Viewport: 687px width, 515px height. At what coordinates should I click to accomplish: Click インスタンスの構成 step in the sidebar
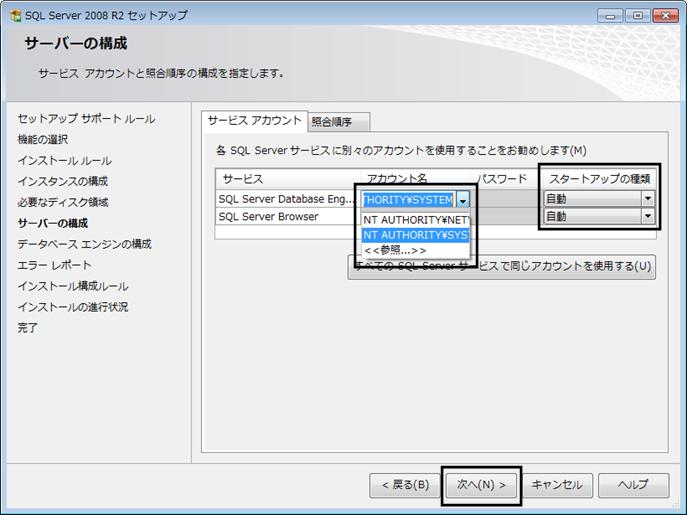pyautogui.click(x=63, y=181)
